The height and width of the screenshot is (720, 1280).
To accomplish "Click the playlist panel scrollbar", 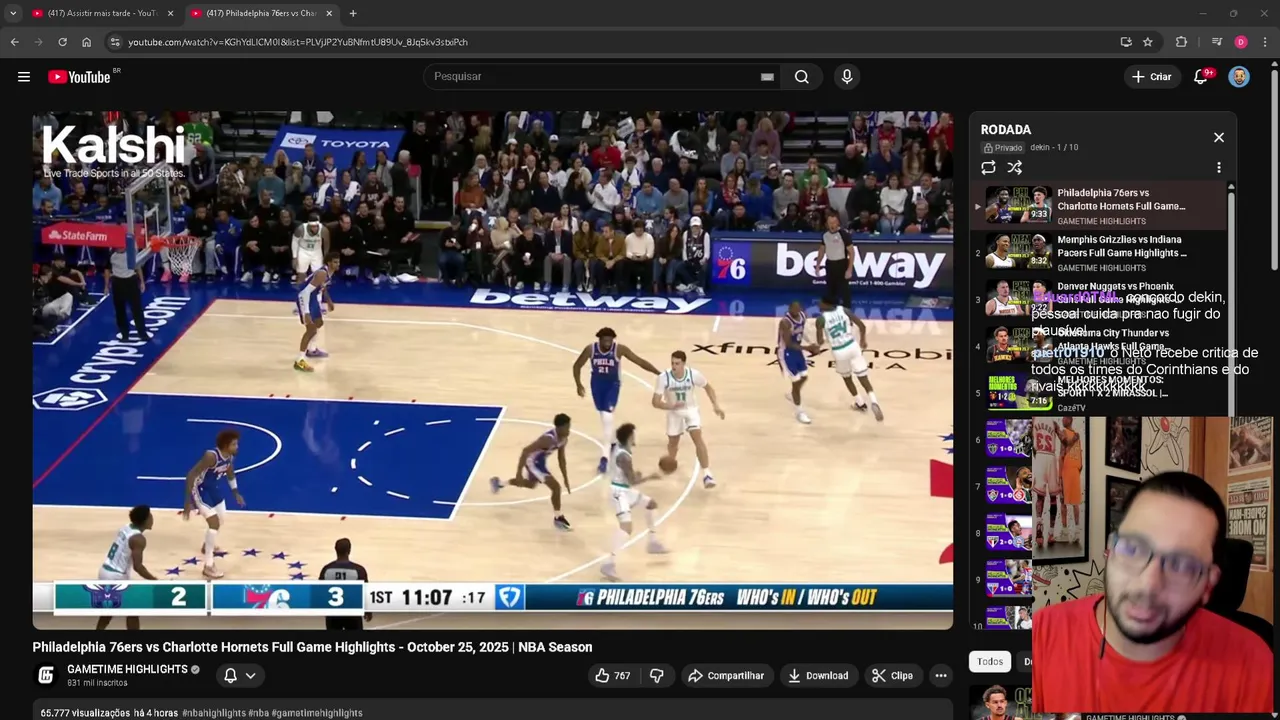I will click(x=1231, y=300).
